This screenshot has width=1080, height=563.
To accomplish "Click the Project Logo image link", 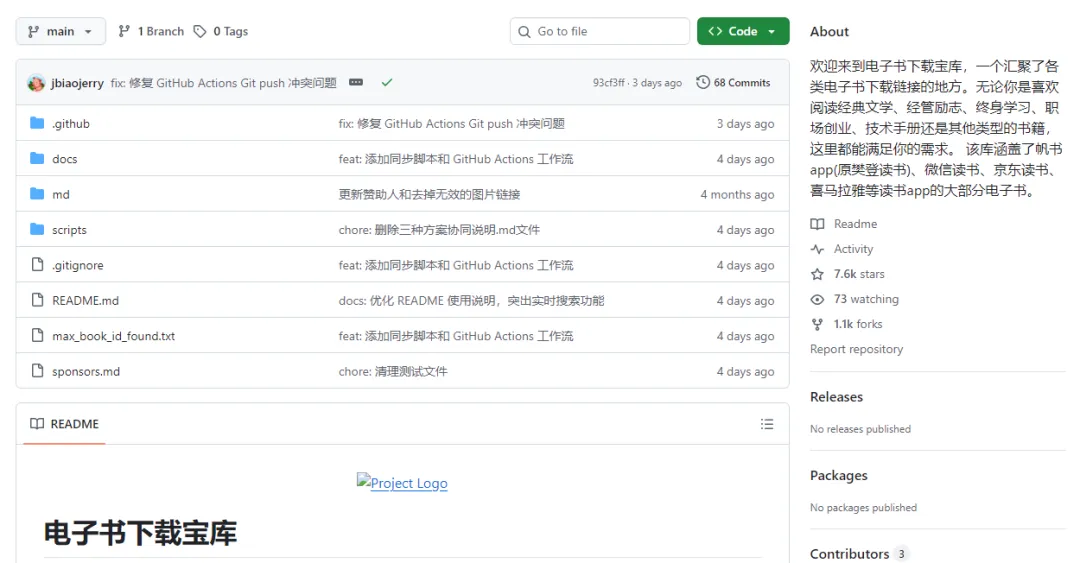I will [x=402, y=482].
